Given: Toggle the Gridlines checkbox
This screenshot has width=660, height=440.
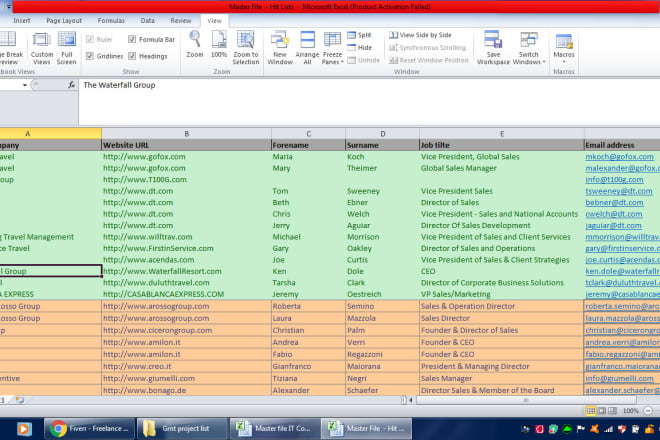Looking at the screenshot, I should pyautogui.click(x=90, y=56).
